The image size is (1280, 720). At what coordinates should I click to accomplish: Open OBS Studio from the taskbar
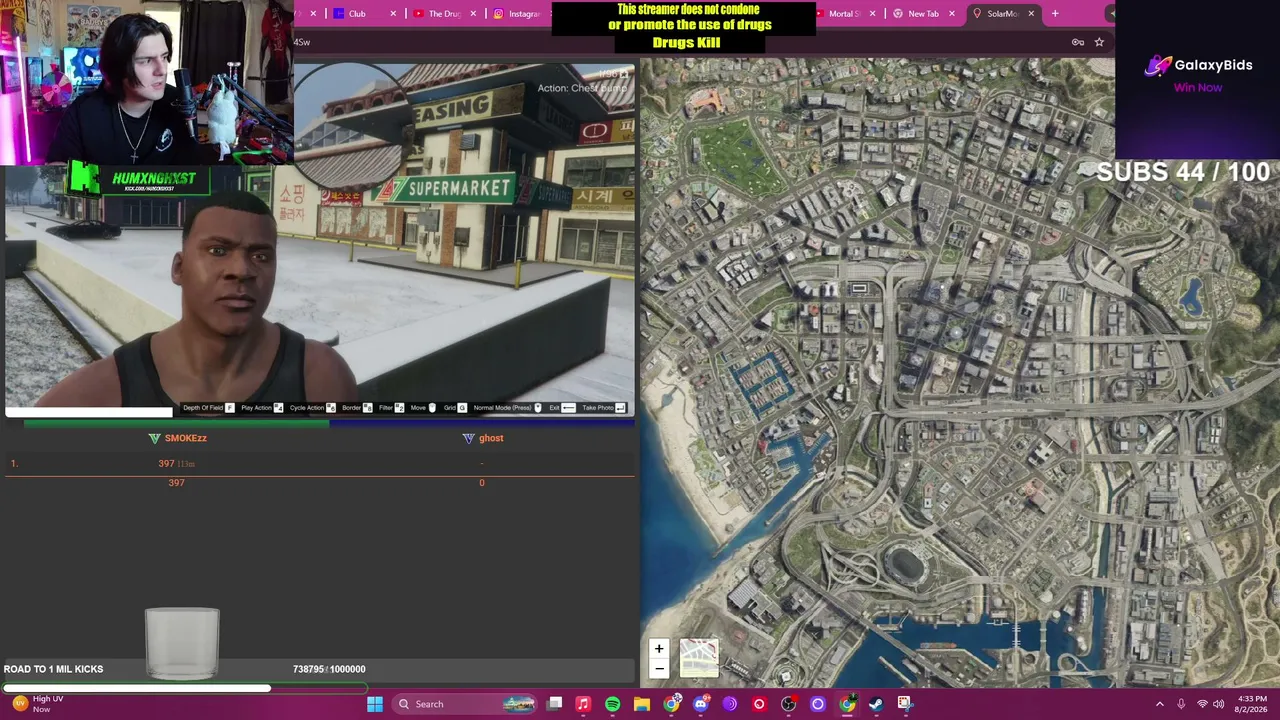[788, 704]
